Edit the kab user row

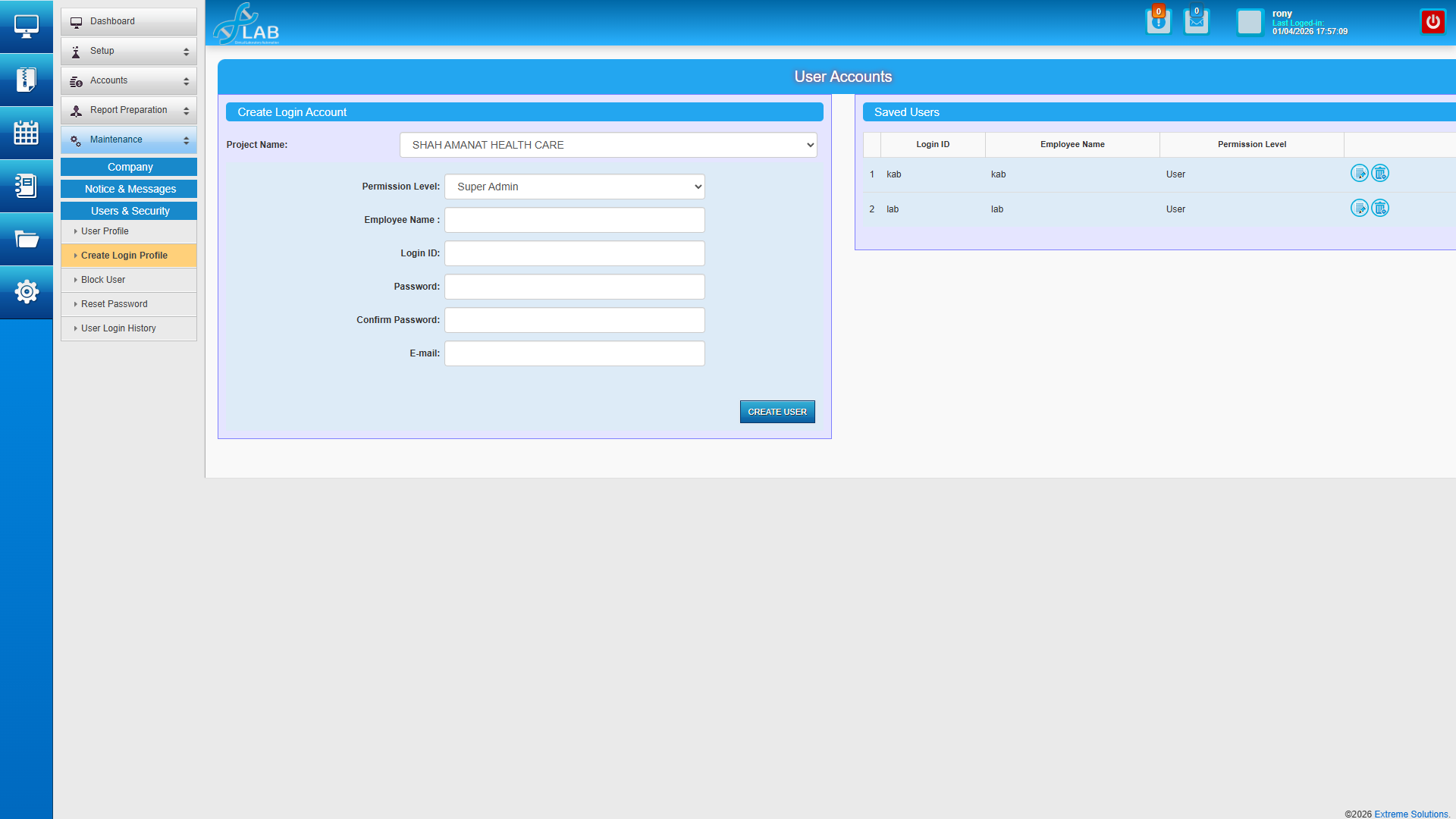(1359, 174)
